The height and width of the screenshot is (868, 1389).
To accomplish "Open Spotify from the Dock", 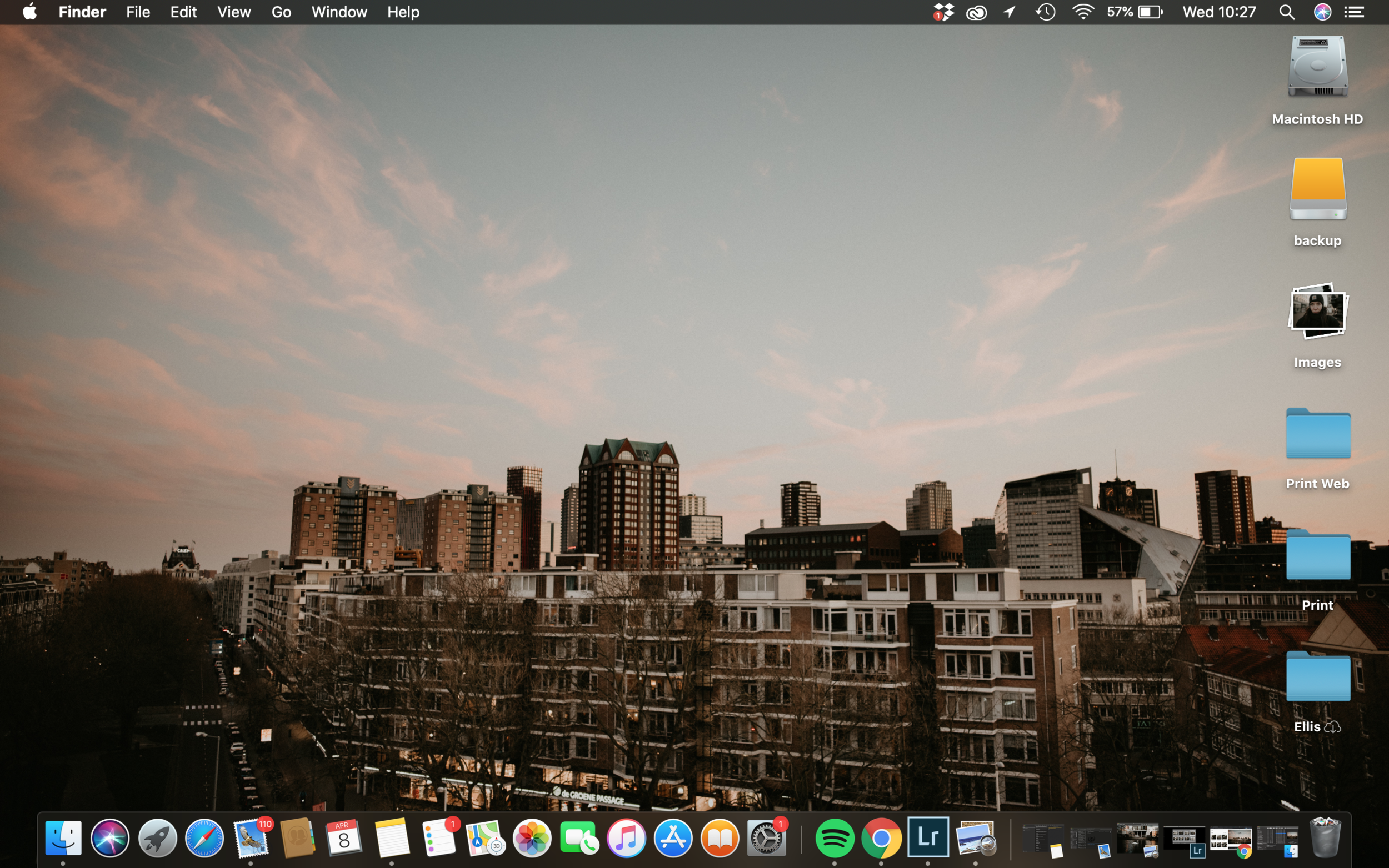I will 835,838.
